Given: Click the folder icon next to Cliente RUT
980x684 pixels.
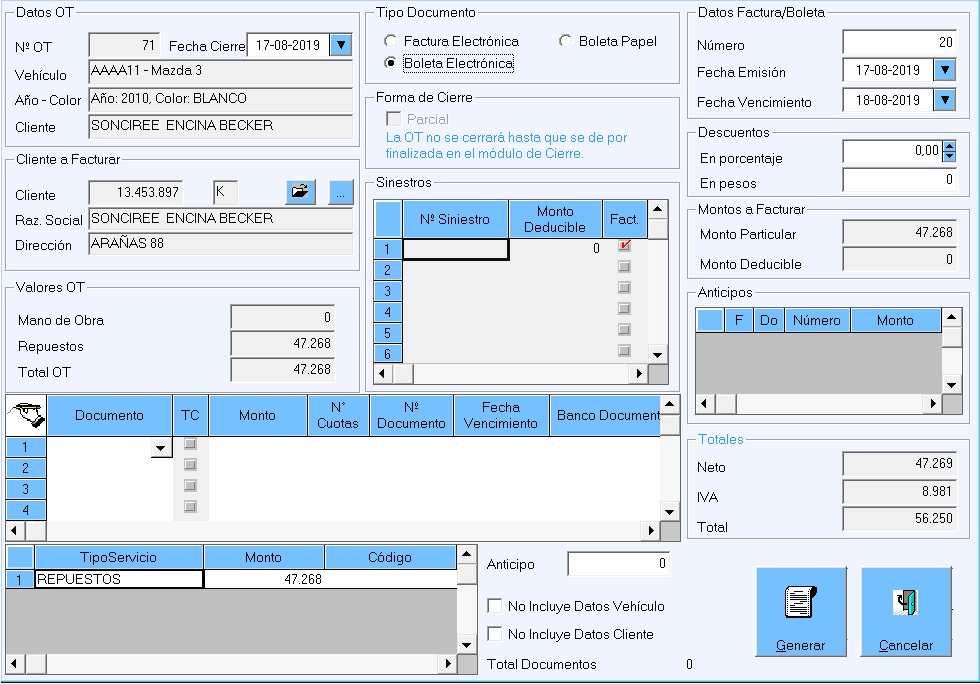Looking at the screenshot, I should (x=301, y=193).
